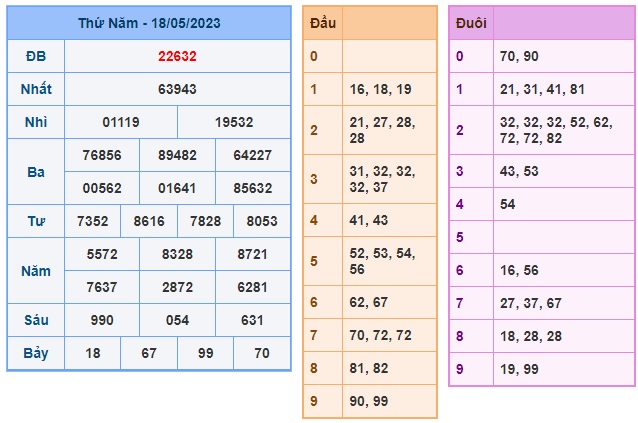Click the 'Bảy' row label
Screen dimensions: 638x423
coord(36,353)
